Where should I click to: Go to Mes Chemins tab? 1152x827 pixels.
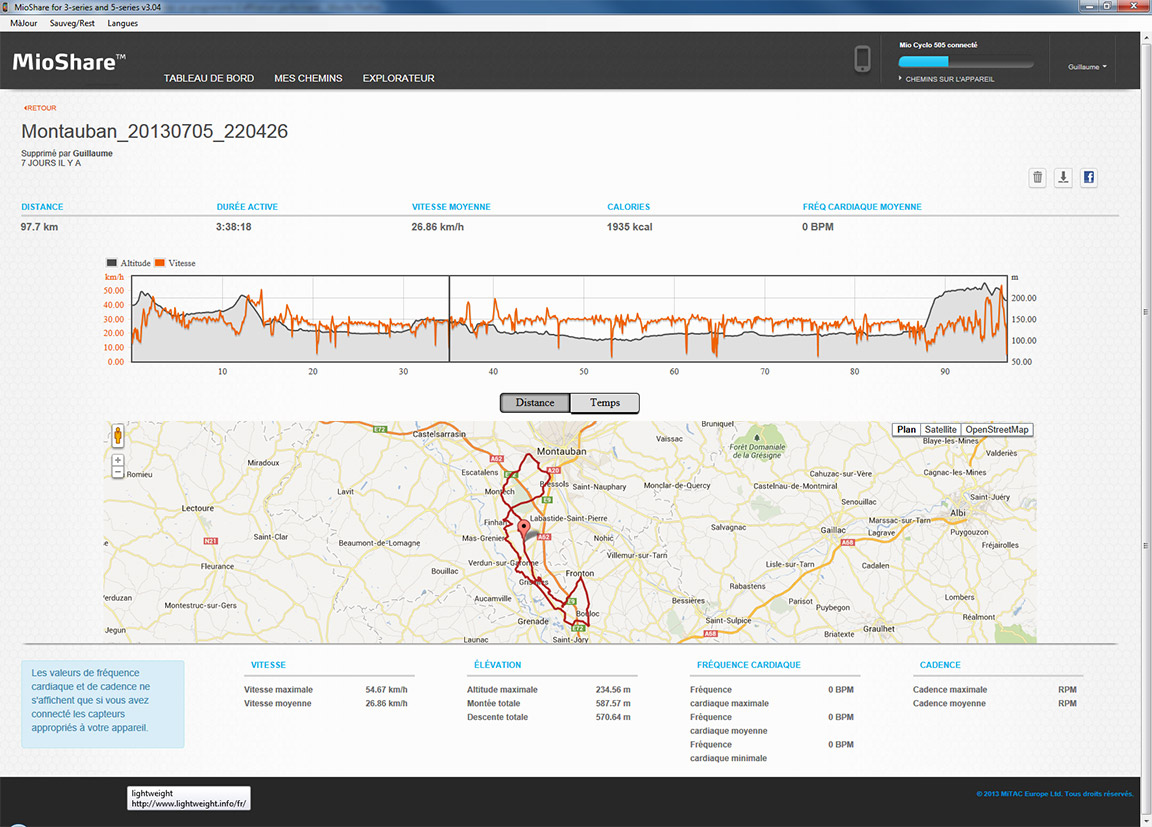[x=308, y=78]
